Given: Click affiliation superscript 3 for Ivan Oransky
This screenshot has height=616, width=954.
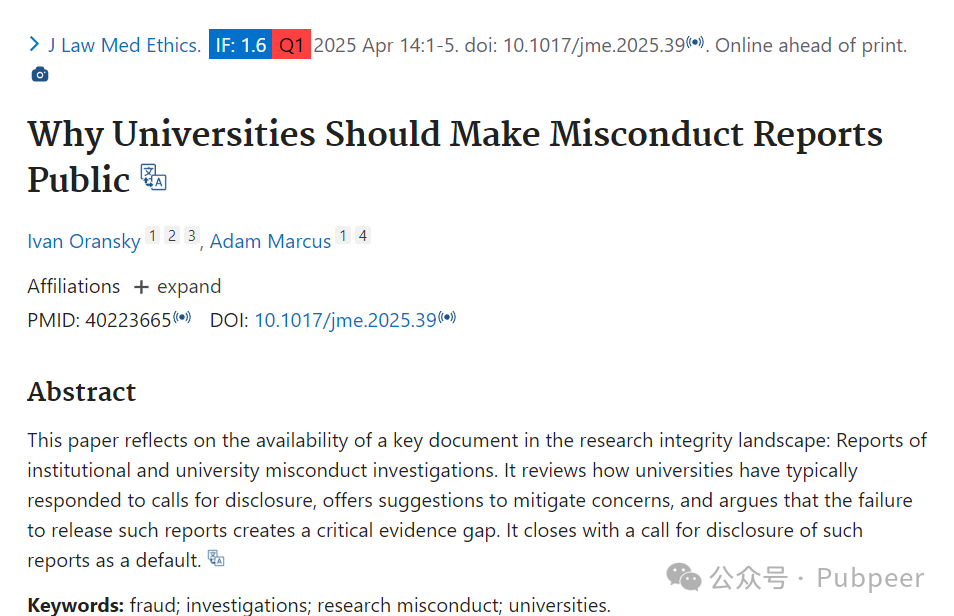Looking at the screenshot, I should pyautogui.click(x=192, y=236).
